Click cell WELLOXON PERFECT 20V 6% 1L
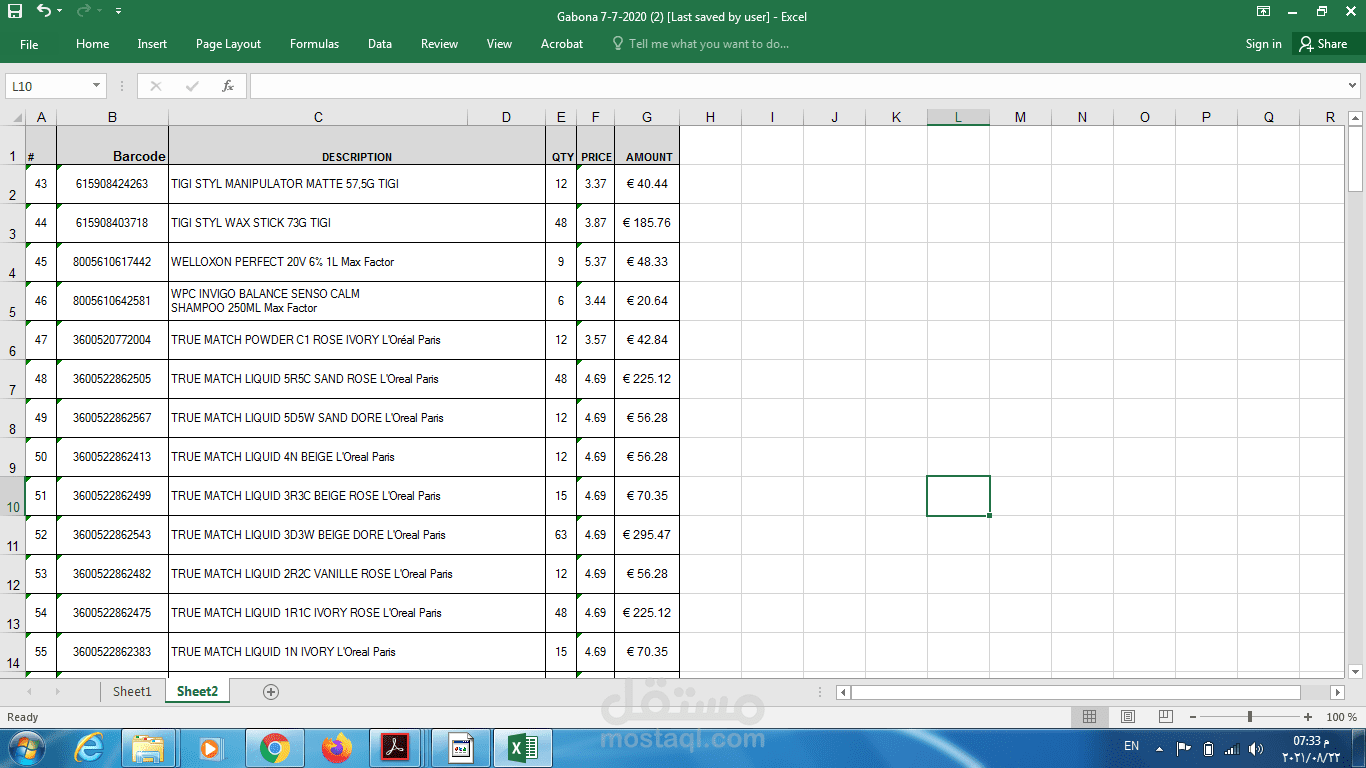Screen dimensions: 1366x768 click(x=357, y=262)
